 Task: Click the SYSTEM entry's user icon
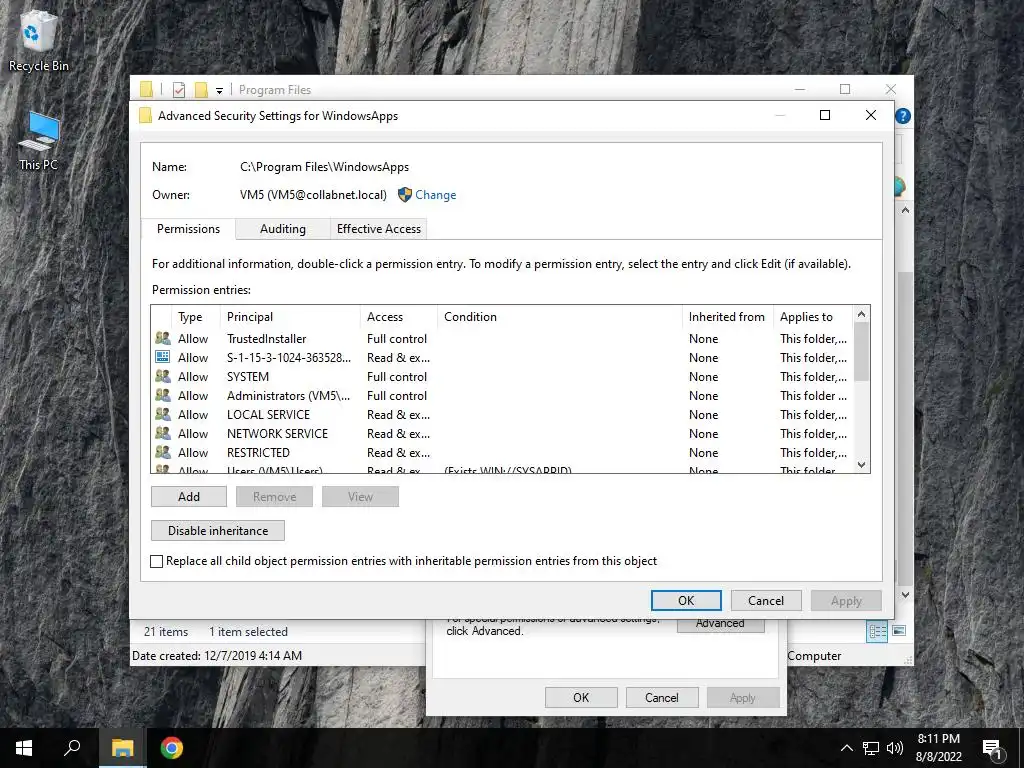pos(163,376)
